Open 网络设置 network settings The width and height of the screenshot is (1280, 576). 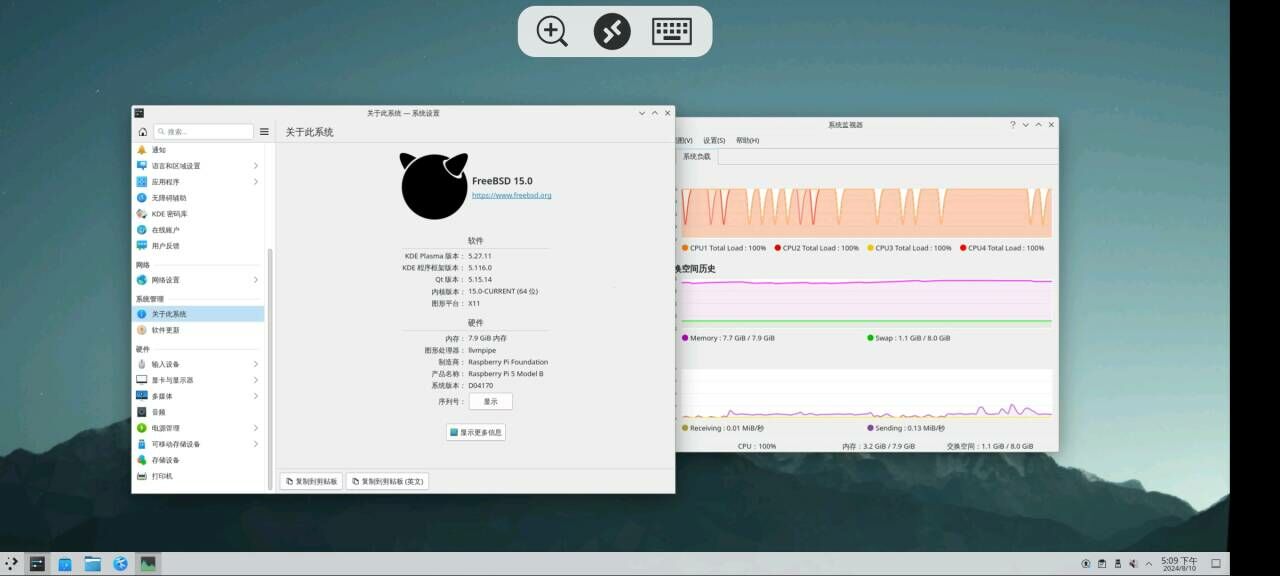200,280
